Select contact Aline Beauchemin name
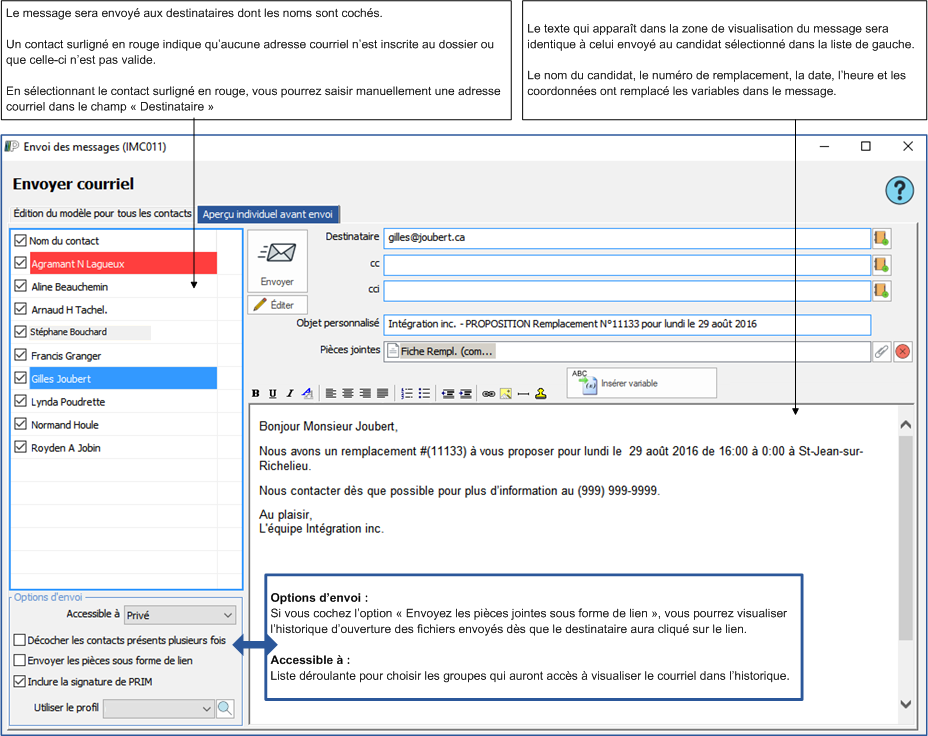928x736 pixels. (x=69, y=287)
